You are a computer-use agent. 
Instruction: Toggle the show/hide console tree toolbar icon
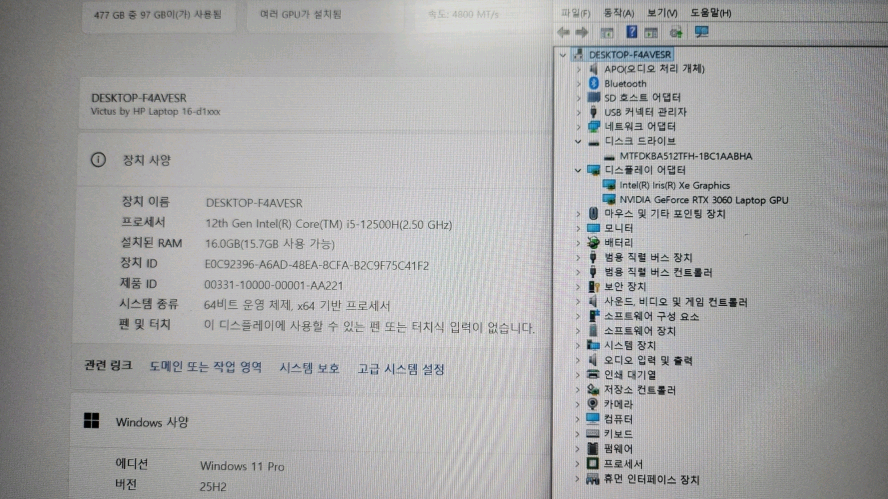[x=607, y=33]
